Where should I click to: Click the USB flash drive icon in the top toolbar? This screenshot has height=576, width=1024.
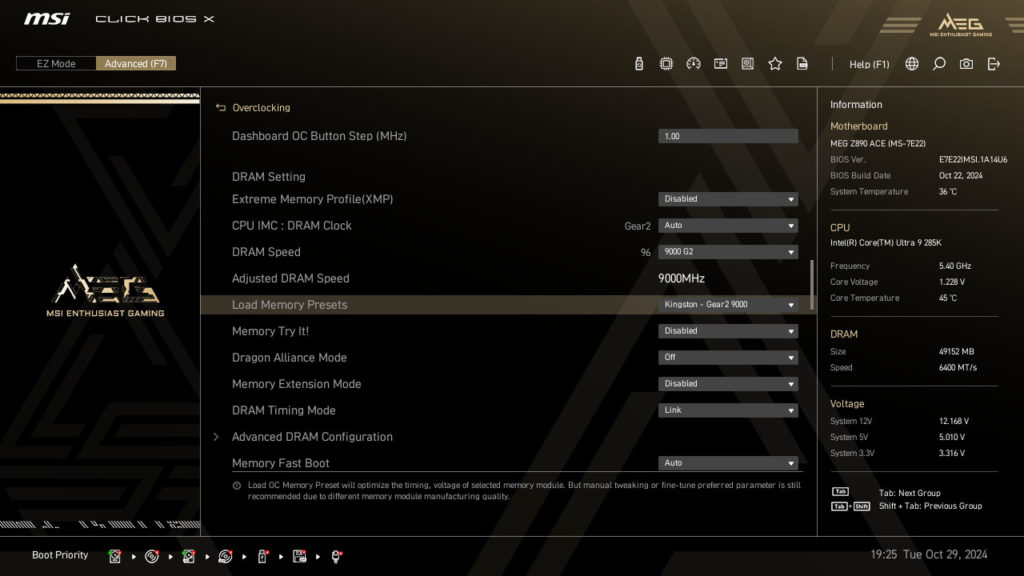639,63
